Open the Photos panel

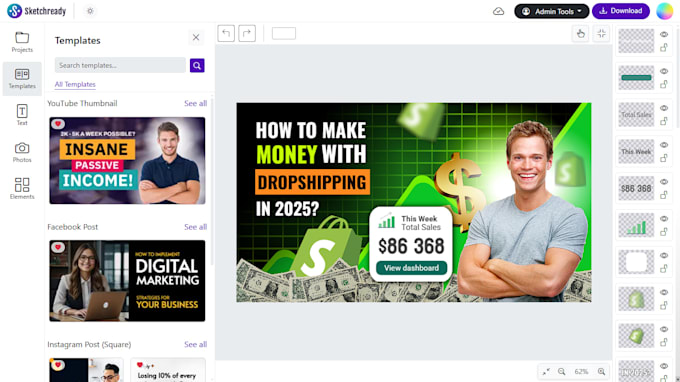click(22, 152)
